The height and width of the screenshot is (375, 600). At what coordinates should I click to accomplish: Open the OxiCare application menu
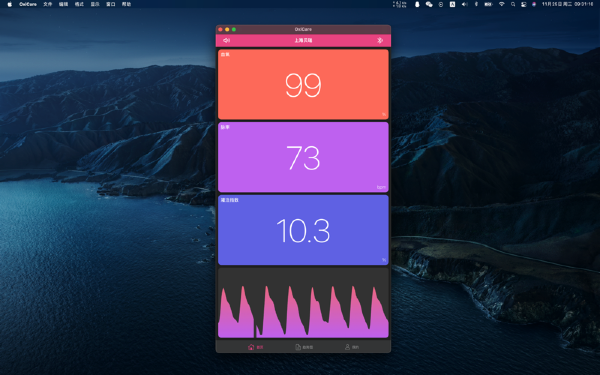[x=28, y=4]
